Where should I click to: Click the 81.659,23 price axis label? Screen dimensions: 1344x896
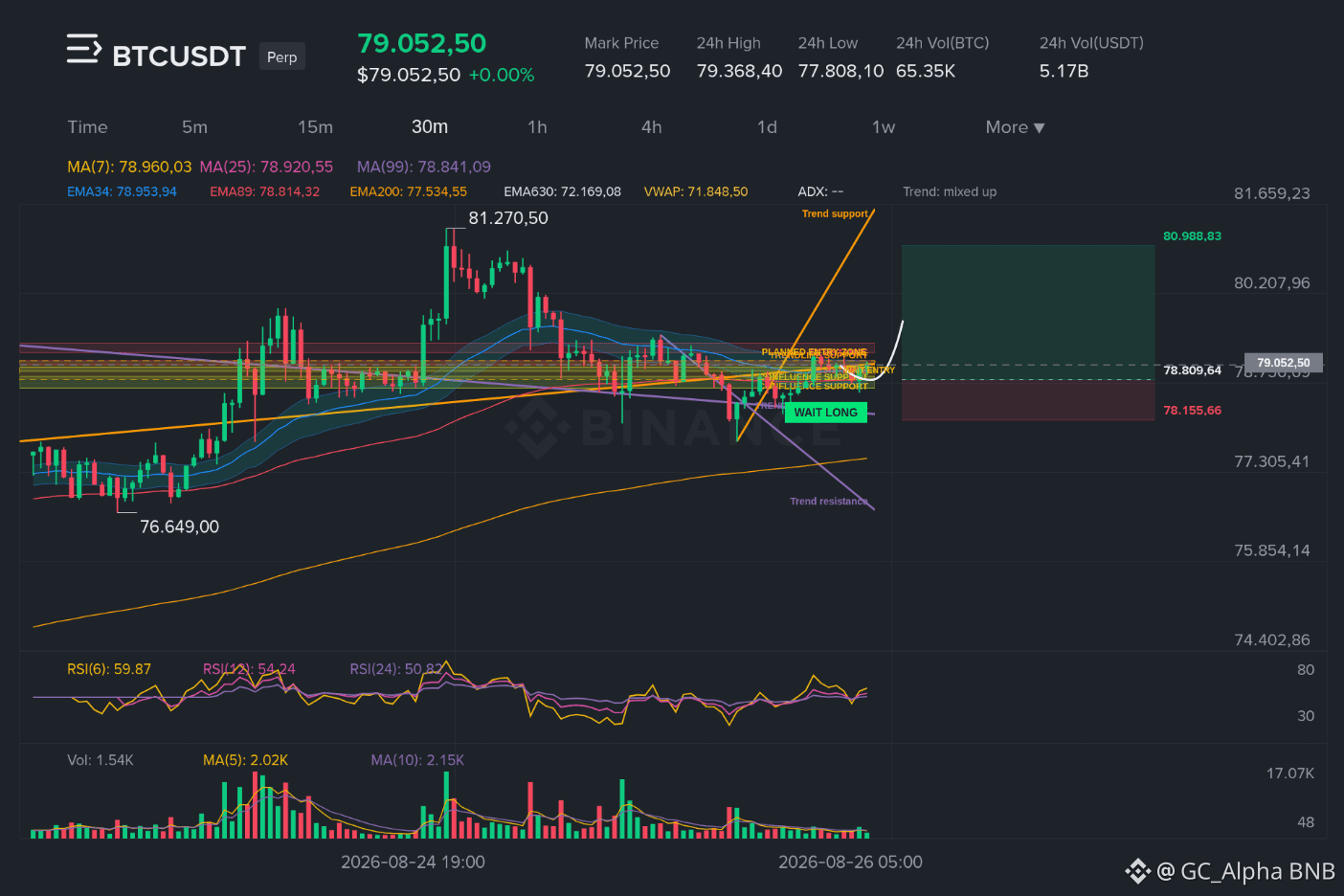tap(1272, 193)
